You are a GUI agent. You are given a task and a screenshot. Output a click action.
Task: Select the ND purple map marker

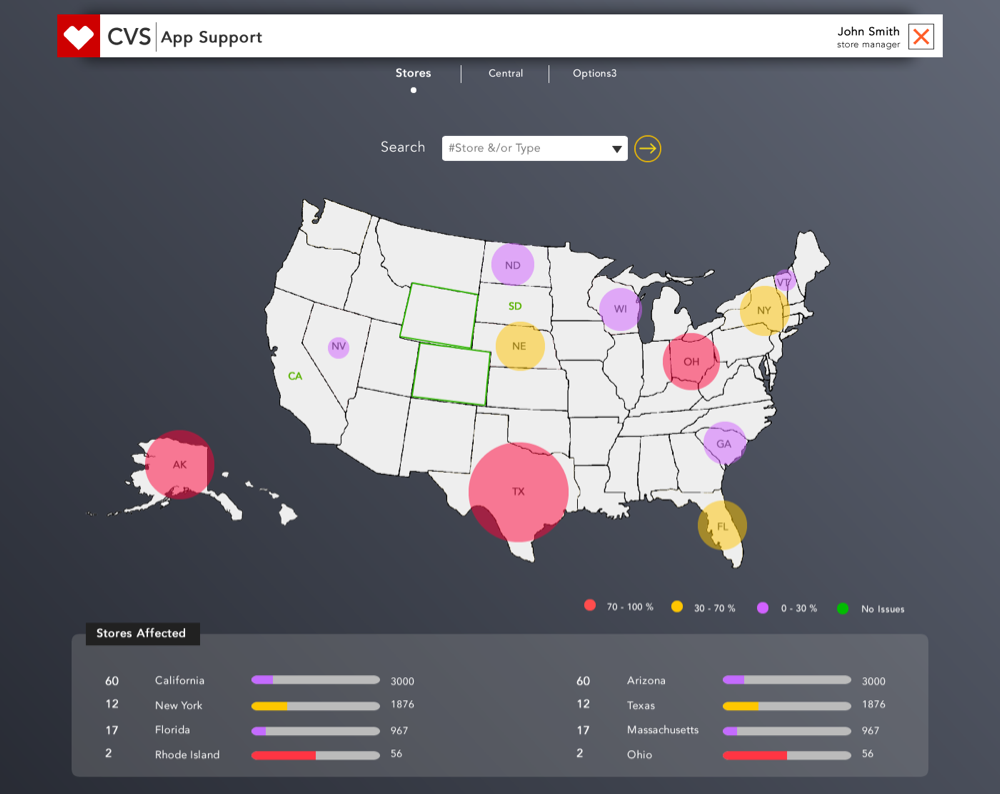pyautogui.click(x=512, y=265)
